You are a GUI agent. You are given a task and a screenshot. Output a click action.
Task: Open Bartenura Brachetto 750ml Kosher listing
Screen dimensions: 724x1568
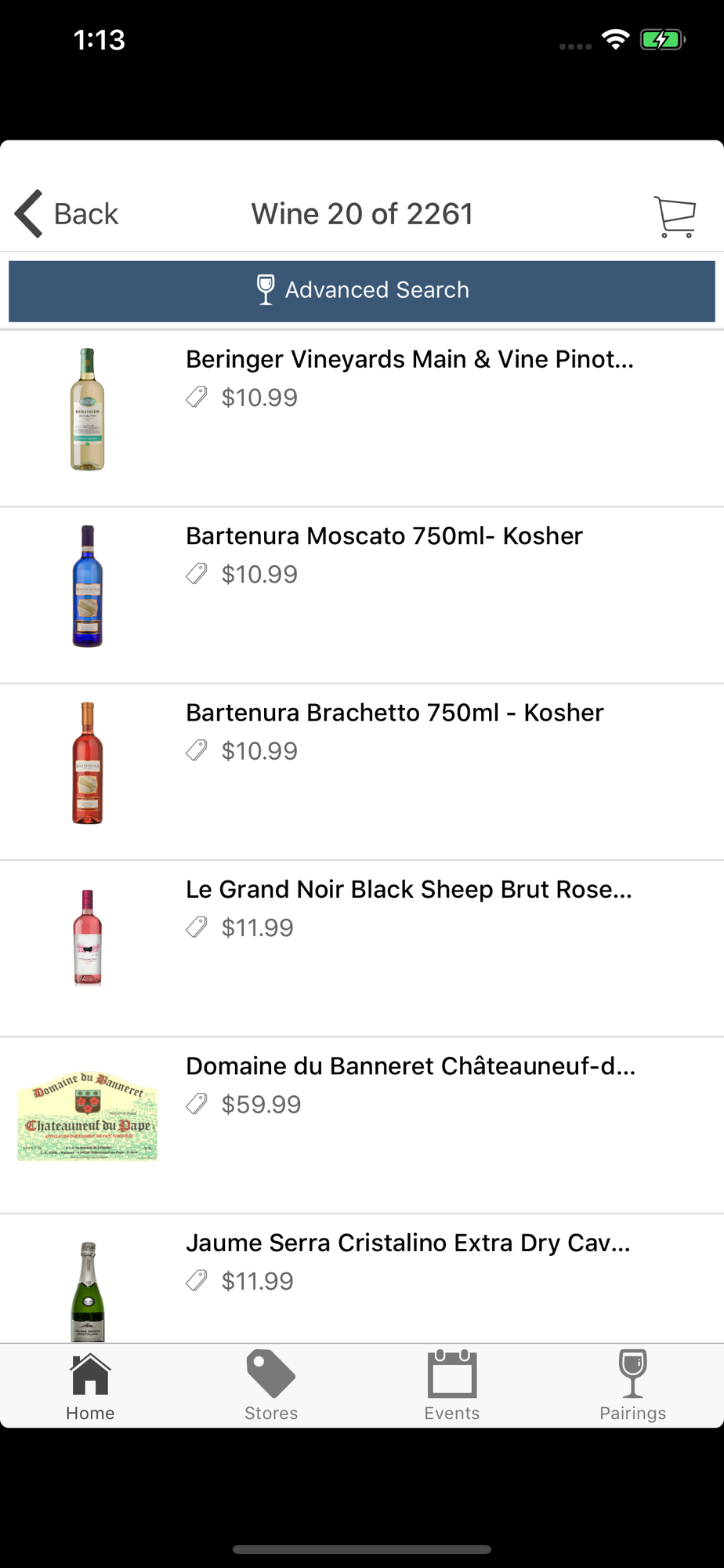tap(394, 713)
